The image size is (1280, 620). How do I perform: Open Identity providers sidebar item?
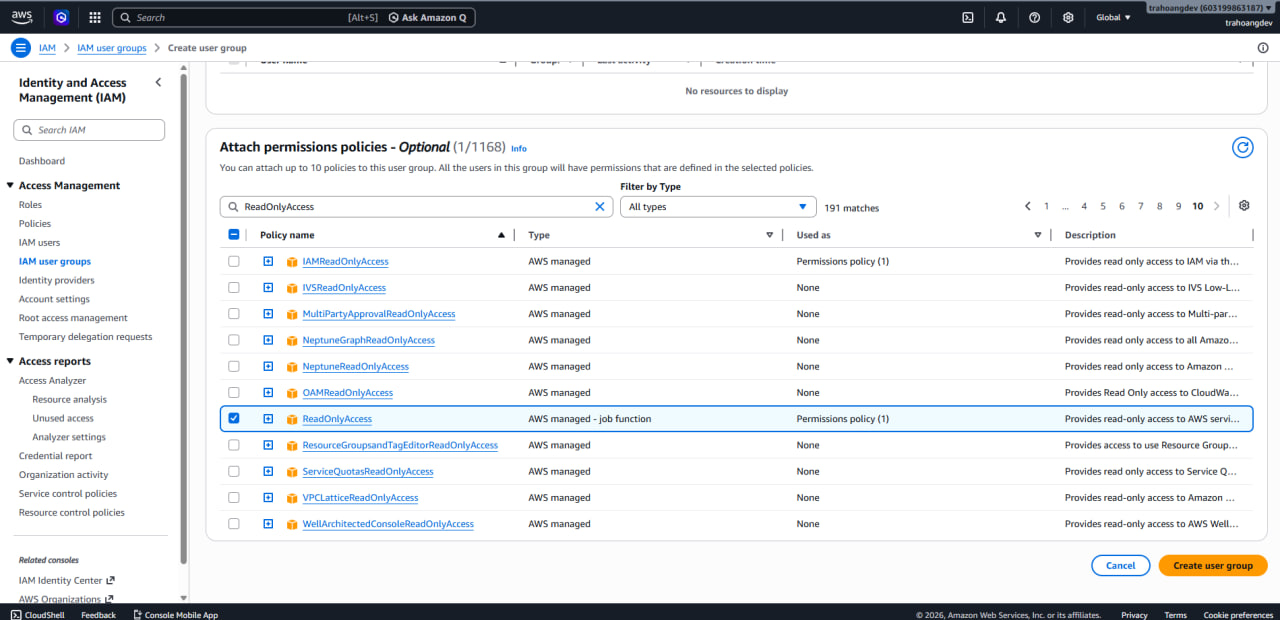click(57, 280)
